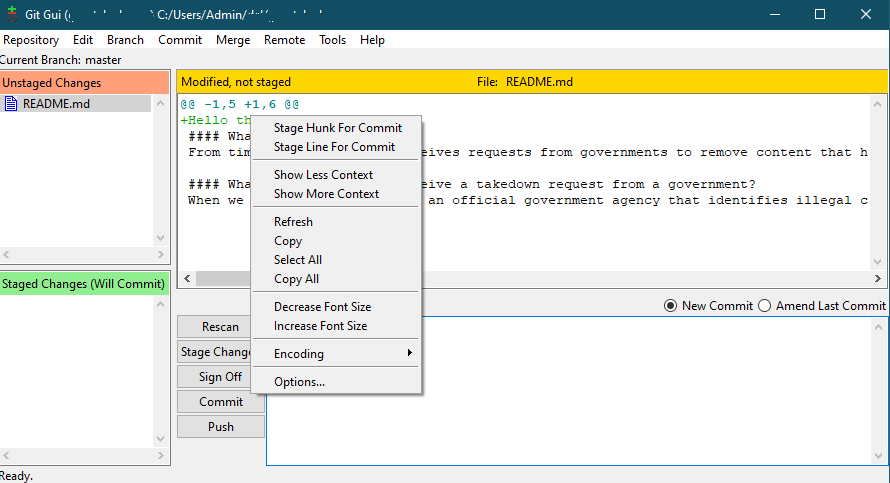This screenshot has height=483, width=890.
Task: Click the diff pane's horizontal scrollbar right arrow
Action: click(x=878, y=279)
